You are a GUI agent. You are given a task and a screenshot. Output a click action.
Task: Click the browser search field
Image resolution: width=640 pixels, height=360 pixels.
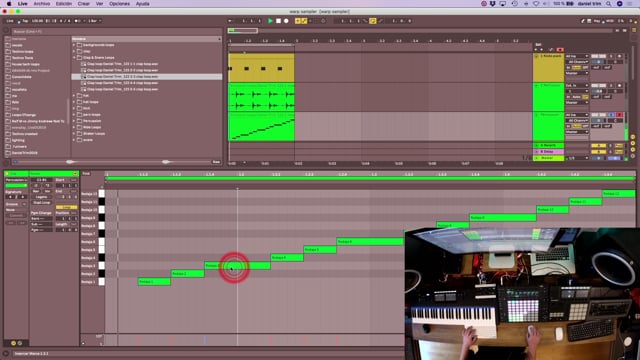coord(116,31)
